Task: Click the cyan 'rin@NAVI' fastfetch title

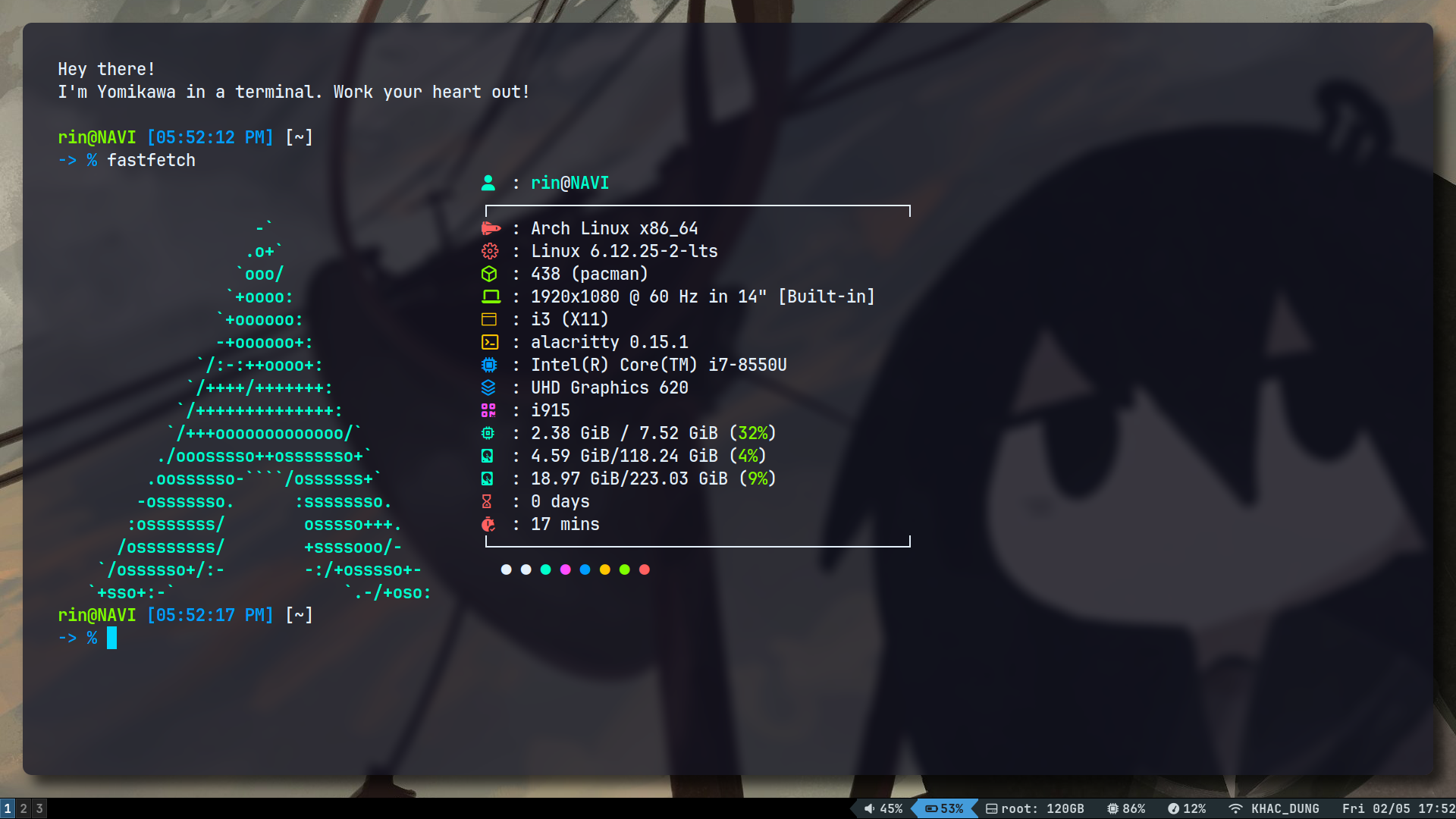Action: 570,183
